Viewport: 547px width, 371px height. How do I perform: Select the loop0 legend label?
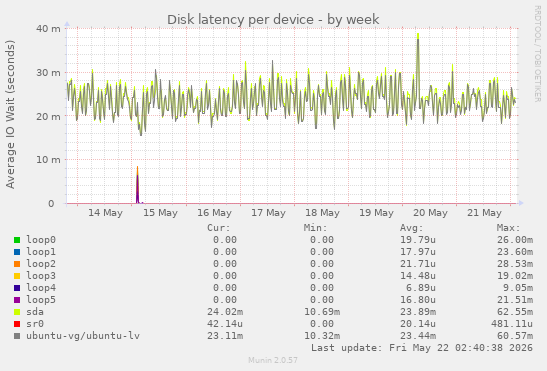(x=41, y=240)
